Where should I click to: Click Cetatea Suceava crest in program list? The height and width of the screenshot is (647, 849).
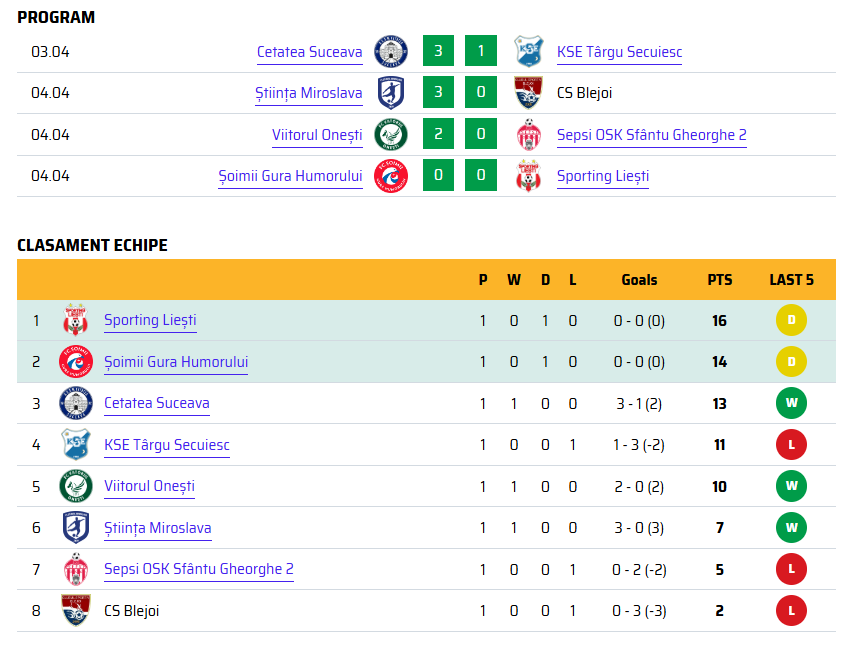point(390,51)
